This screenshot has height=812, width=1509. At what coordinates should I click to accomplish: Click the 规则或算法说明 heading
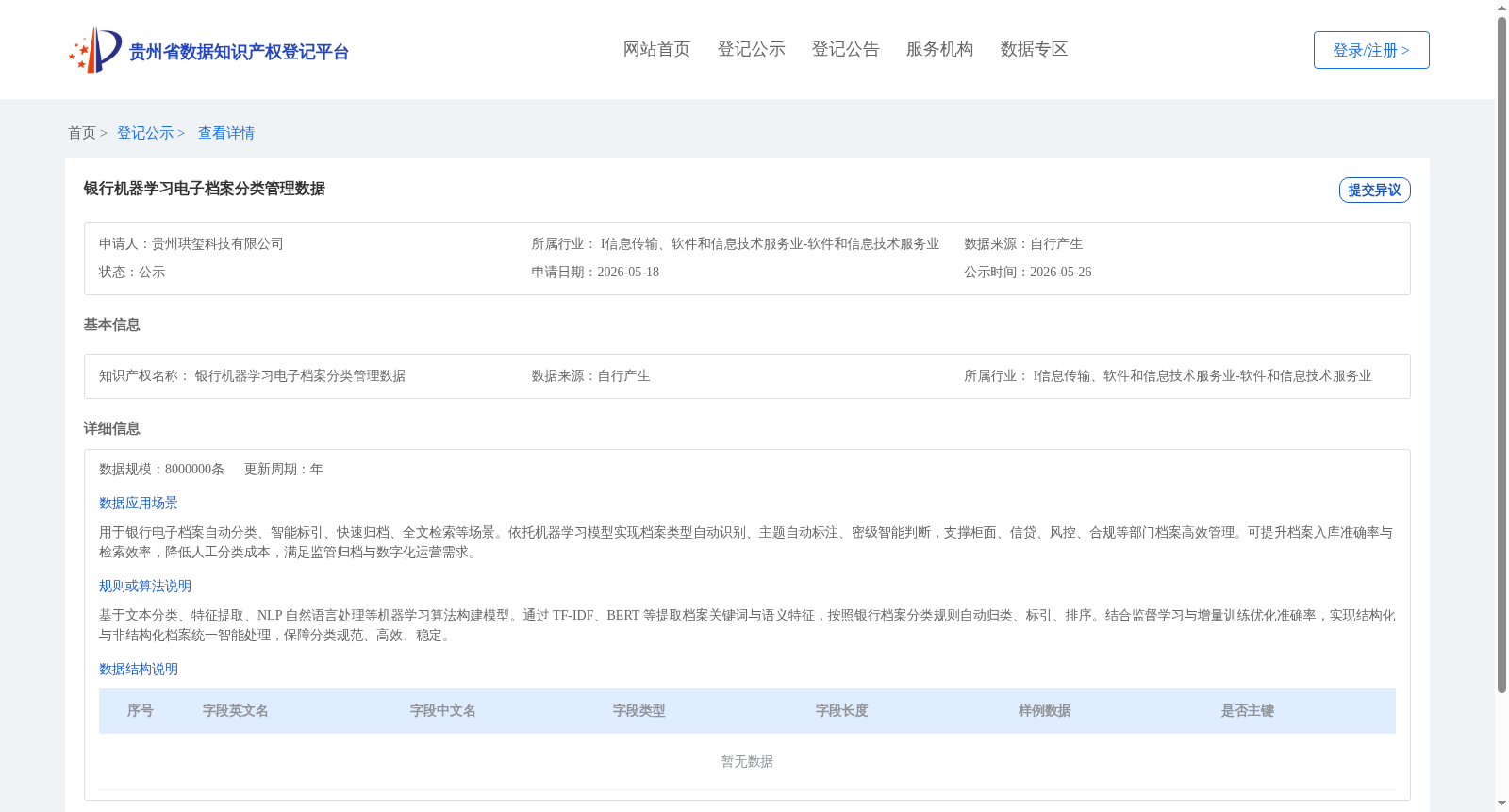(x=145, y=587)
